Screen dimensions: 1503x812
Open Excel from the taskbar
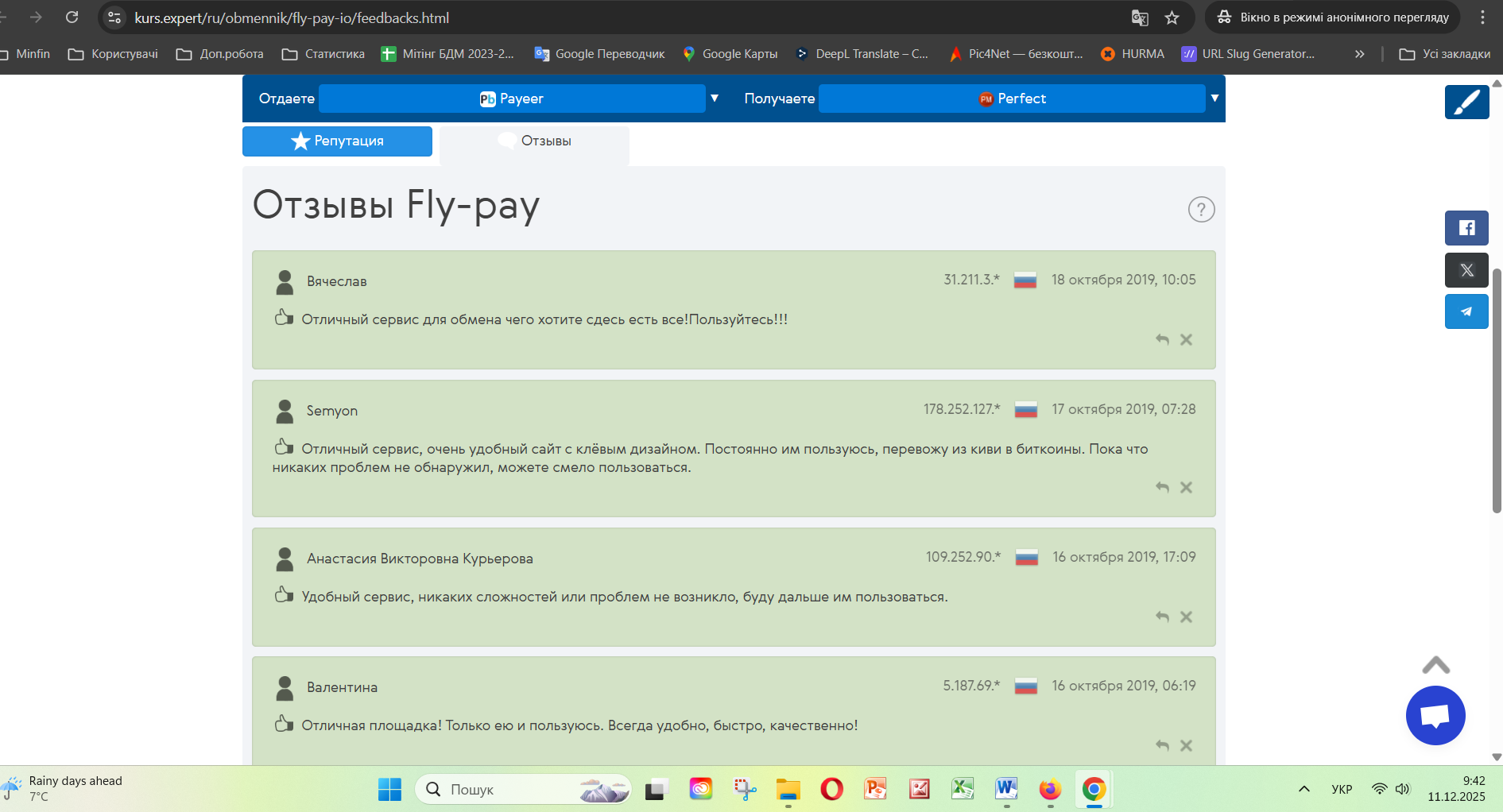(963, 789)
